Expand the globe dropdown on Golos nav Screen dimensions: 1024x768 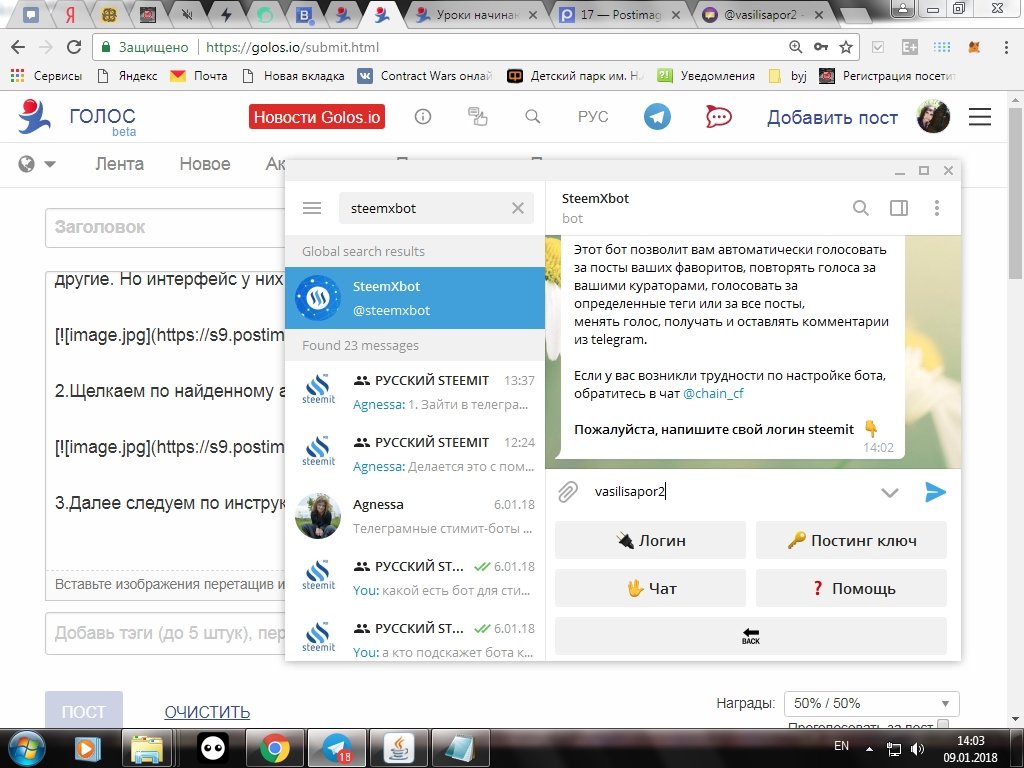[x=37, y=163]
